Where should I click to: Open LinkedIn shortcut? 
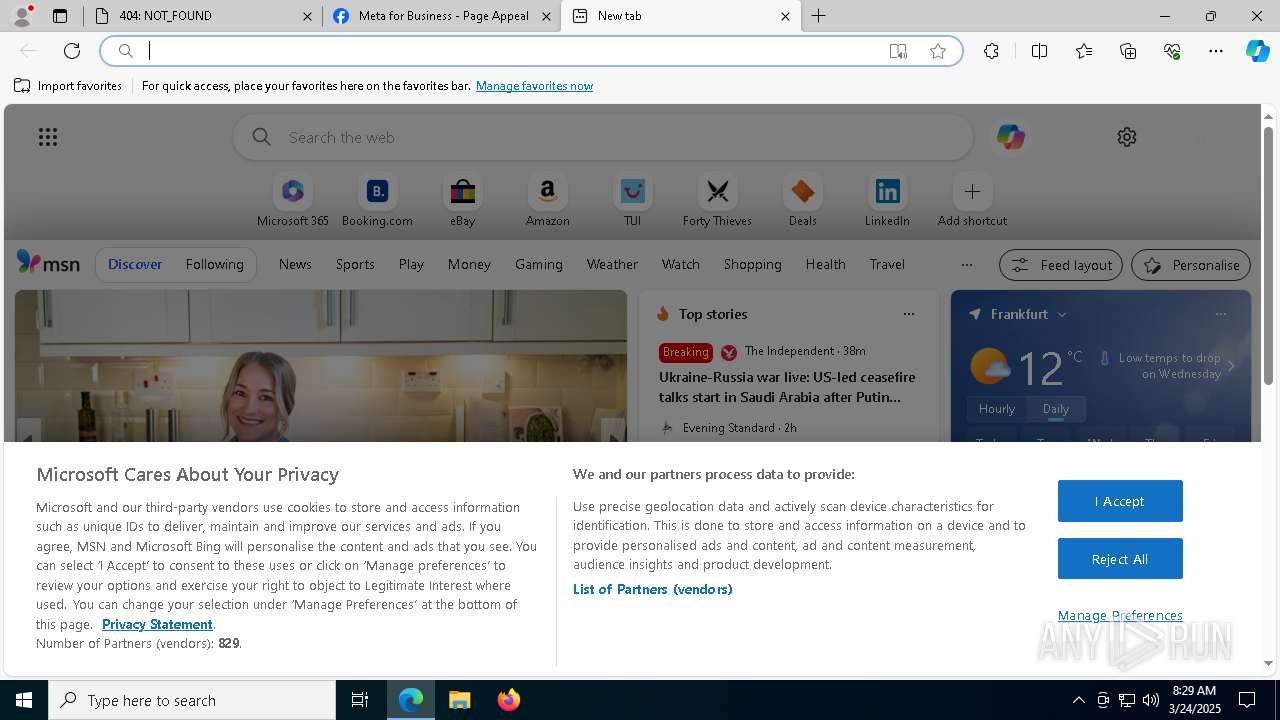point(887,201)
